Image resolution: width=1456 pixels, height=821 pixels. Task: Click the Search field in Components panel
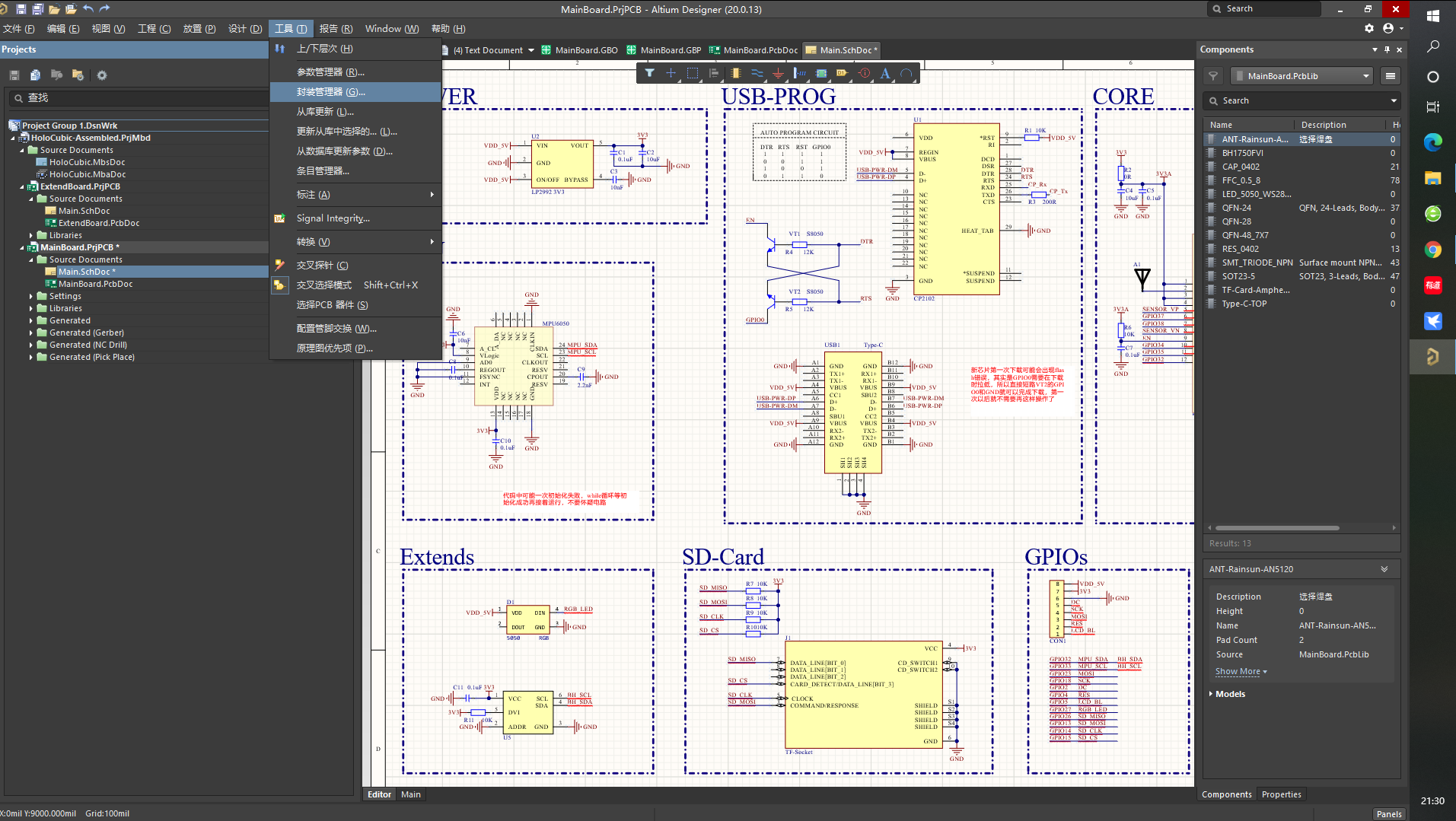[x=1294, y=100]
